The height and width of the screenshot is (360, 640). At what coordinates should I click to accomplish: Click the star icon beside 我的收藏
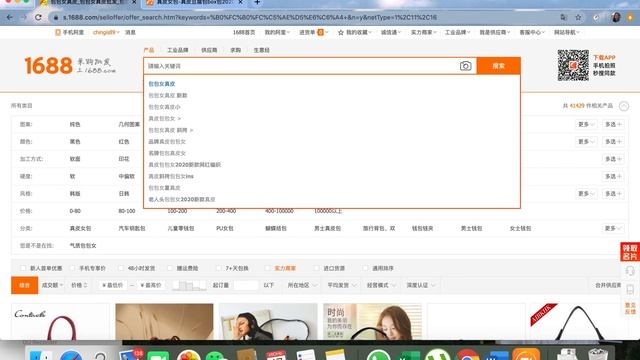coord(340,32)
